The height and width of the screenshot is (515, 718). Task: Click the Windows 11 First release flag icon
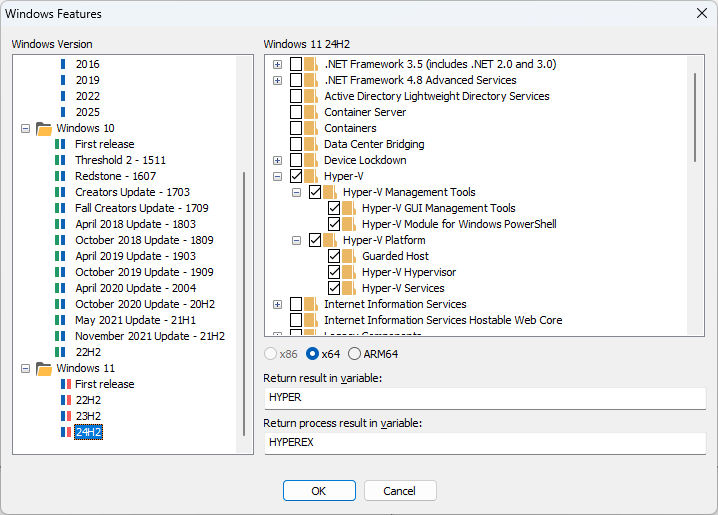[66, 384]
